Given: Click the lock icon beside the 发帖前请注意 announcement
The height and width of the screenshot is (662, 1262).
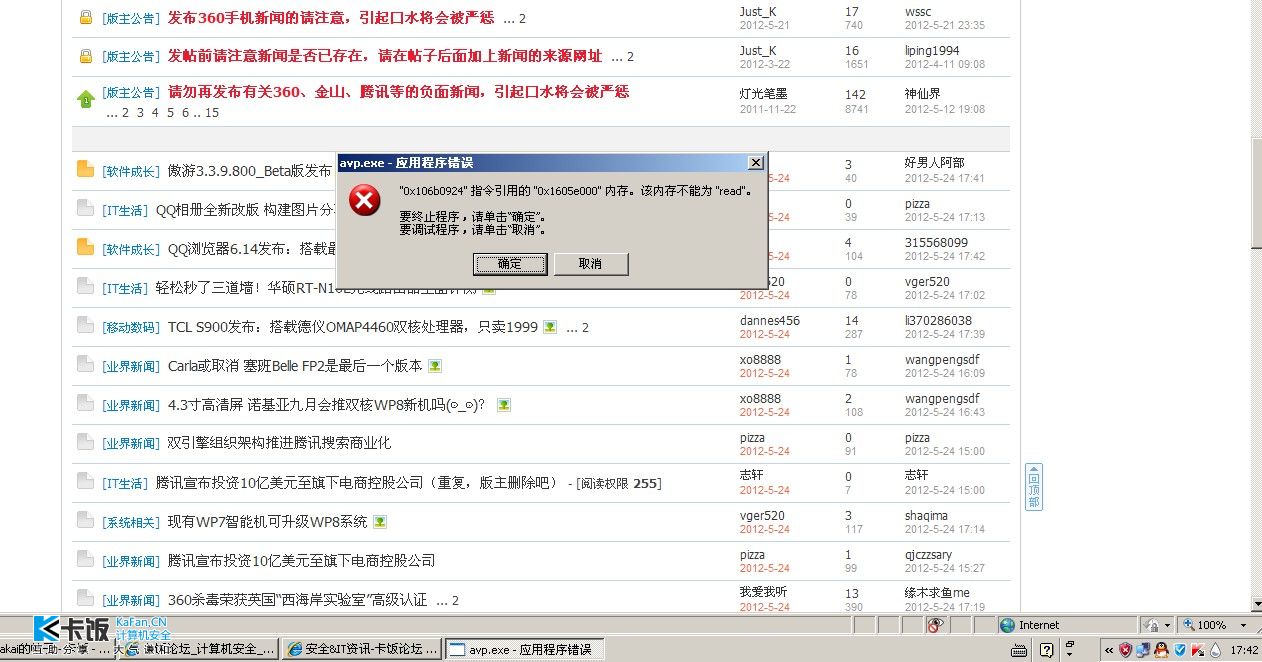Looking at the screenshot, I should (86, 56).
